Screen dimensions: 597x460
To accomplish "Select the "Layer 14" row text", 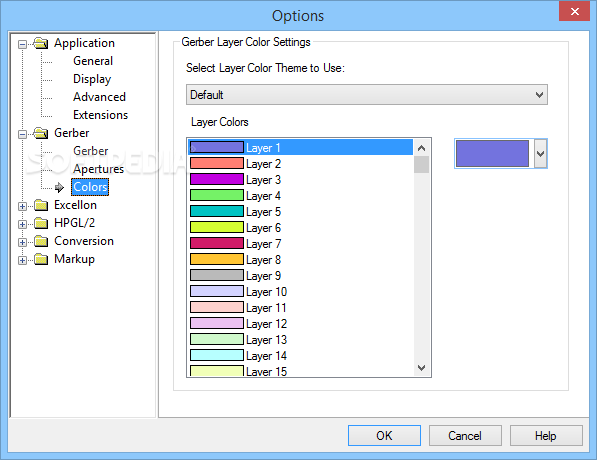I will (x=266, y=356).
